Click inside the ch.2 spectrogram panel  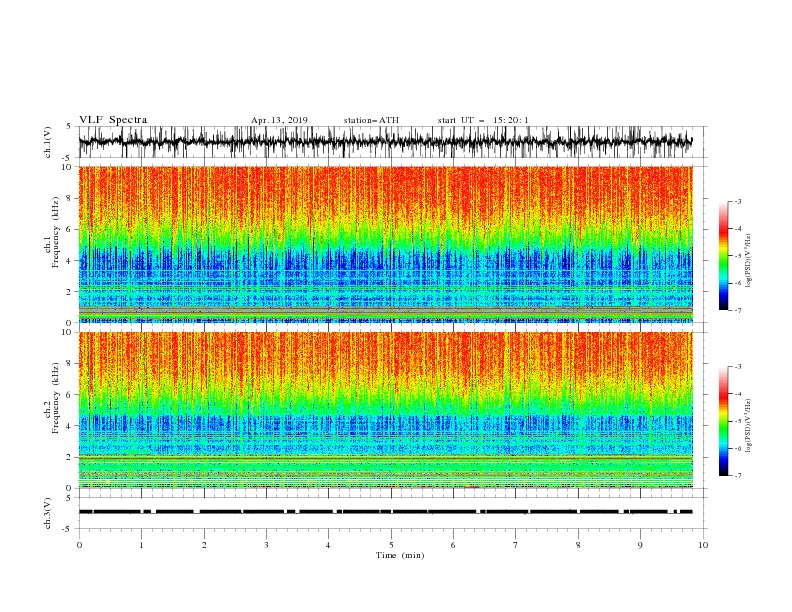pos(385,410)
